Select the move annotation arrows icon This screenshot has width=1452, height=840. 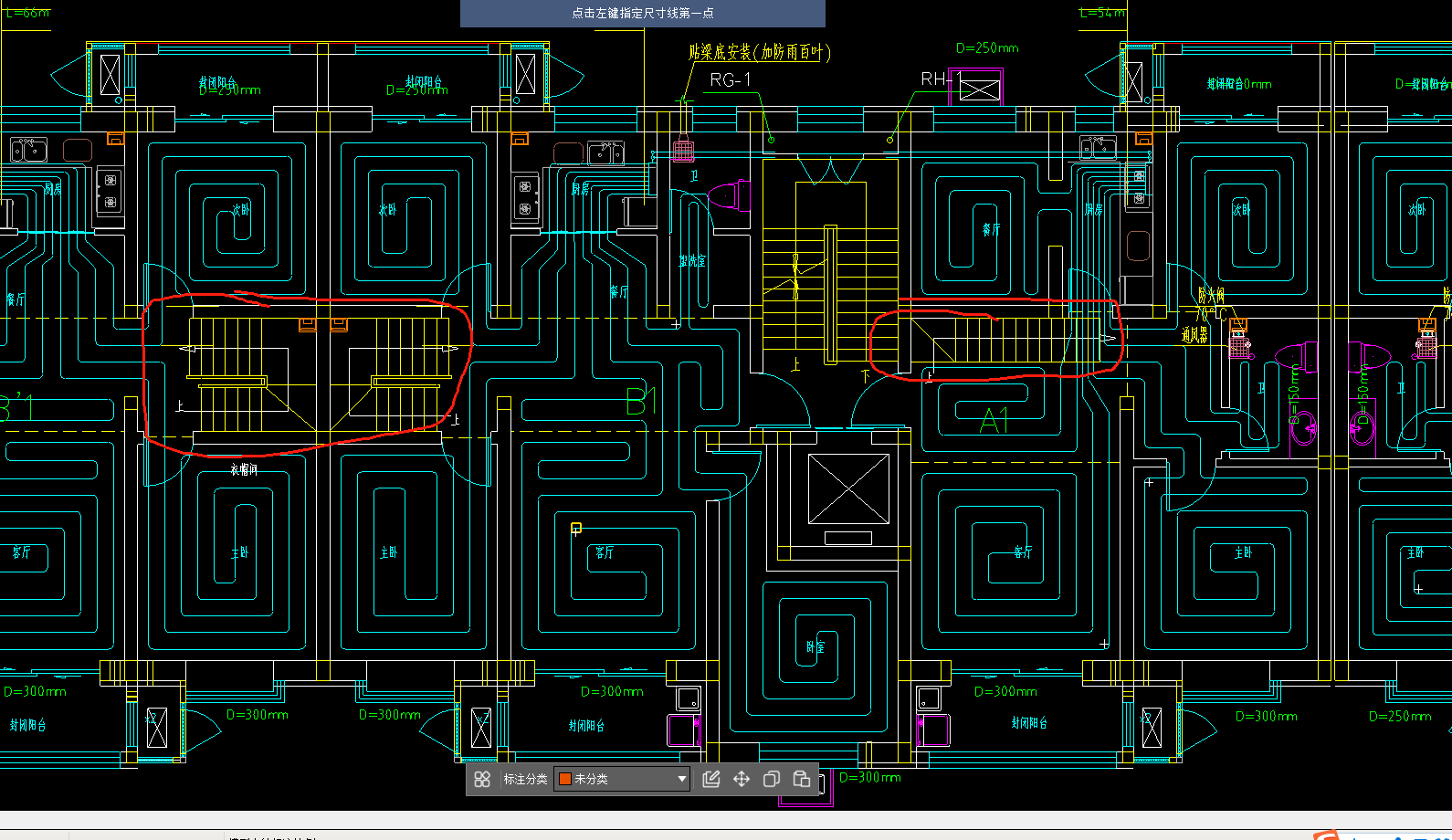(x=742, y=779)
